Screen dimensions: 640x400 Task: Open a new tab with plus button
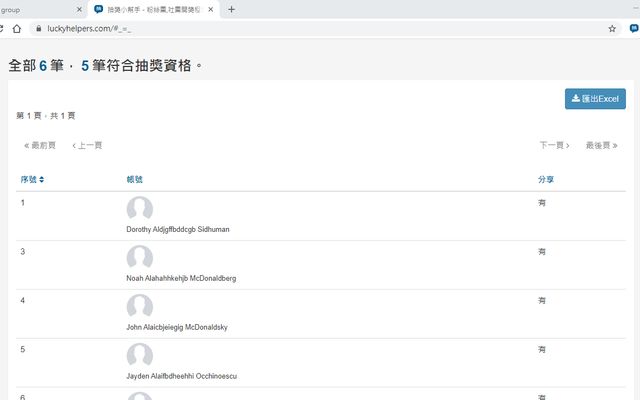tap(231, 9)
